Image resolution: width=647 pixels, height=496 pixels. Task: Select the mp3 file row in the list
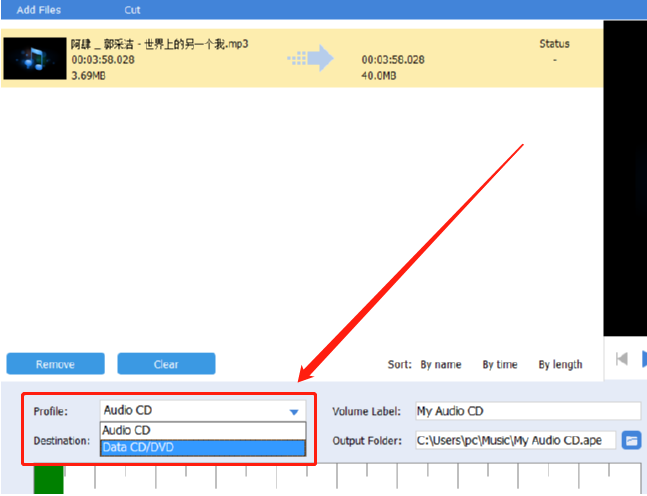click(x=302, y=58)
